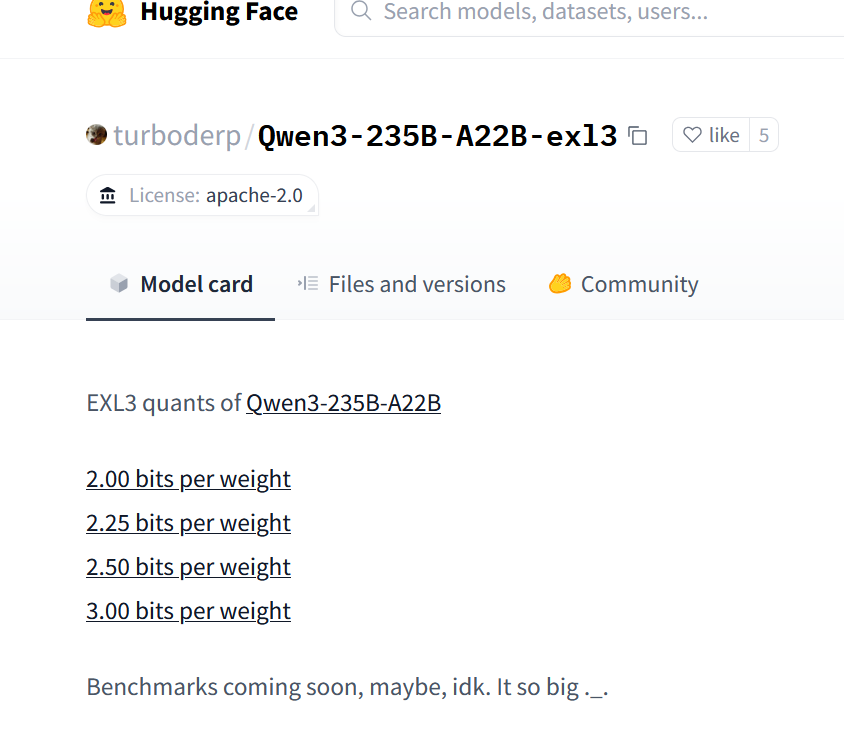View the like count of 5
This screenshot has height=750, width=844.
(x=764, y=135)
